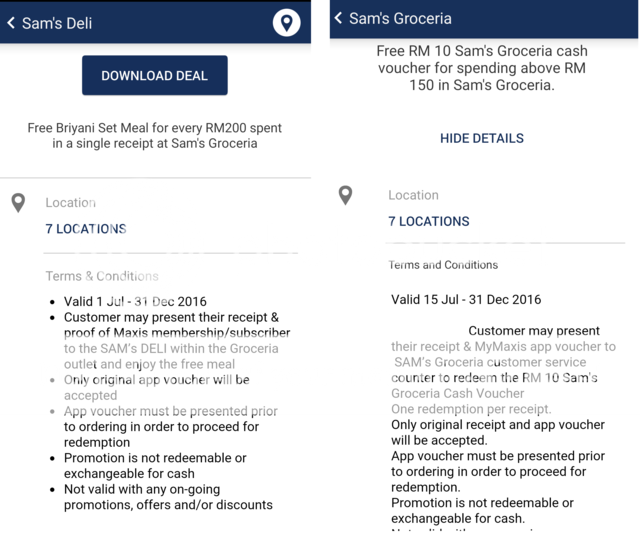Tap the 'Not valid with any on-going promotions' bullet
Screen dimensions: 640x535
(168, 497)
